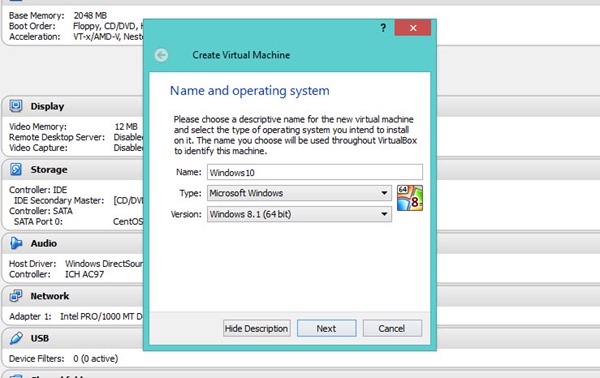The height and width of the screenshot is (378, 600).
Task: Open the Type dropdown showing Microsoft Windows
Action: pos(299,193)
